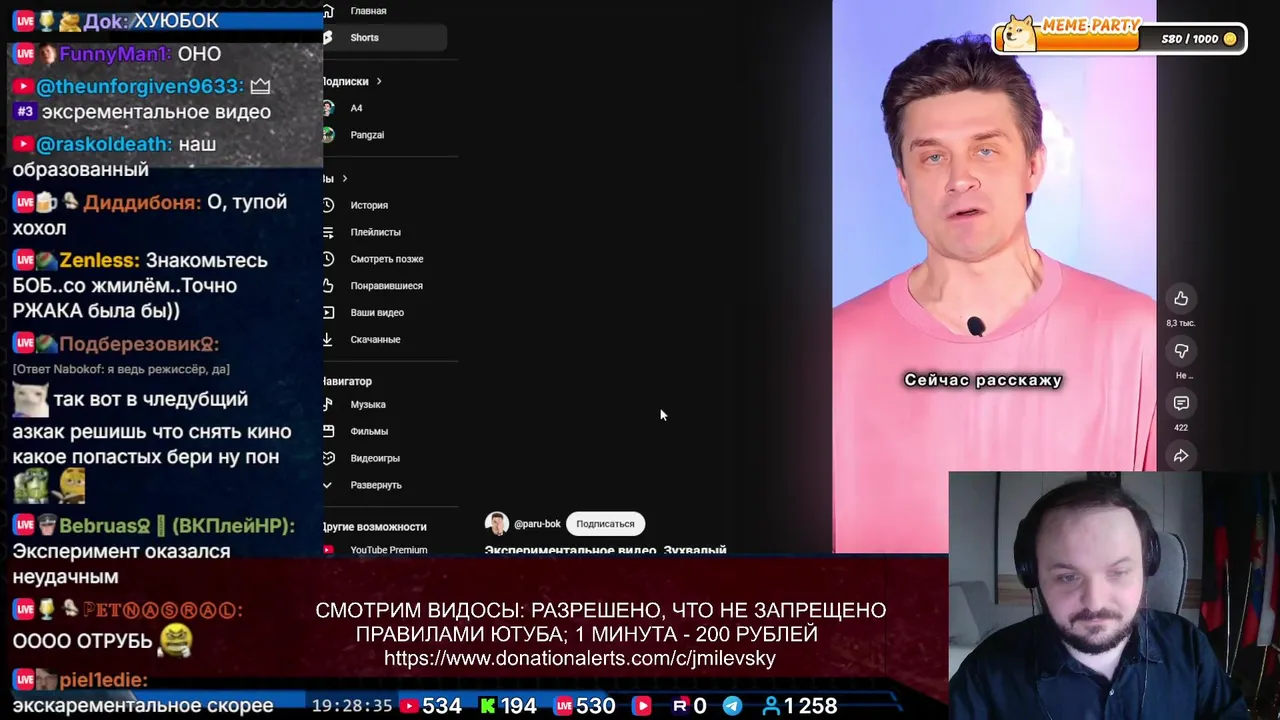
Task: Click the Shorts share arrow icon
Action: pos(1181,456)
